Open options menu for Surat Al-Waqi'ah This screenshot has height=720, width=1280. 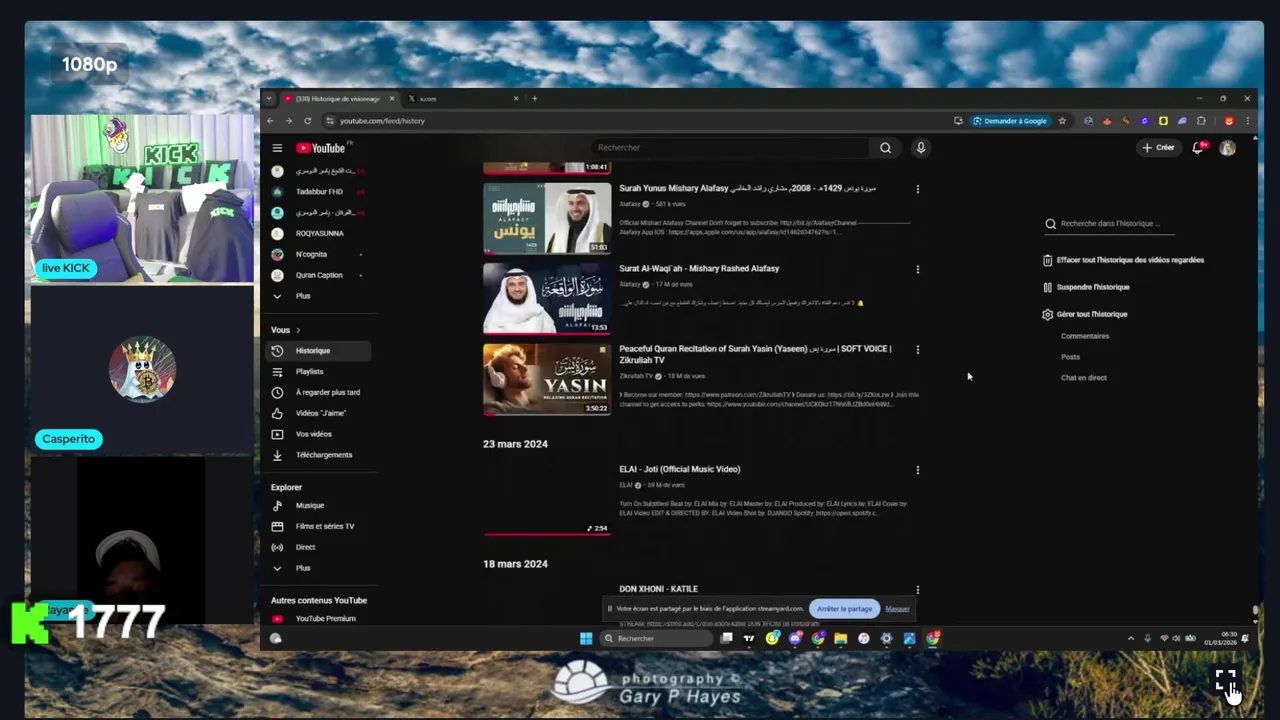click(917, 269)
